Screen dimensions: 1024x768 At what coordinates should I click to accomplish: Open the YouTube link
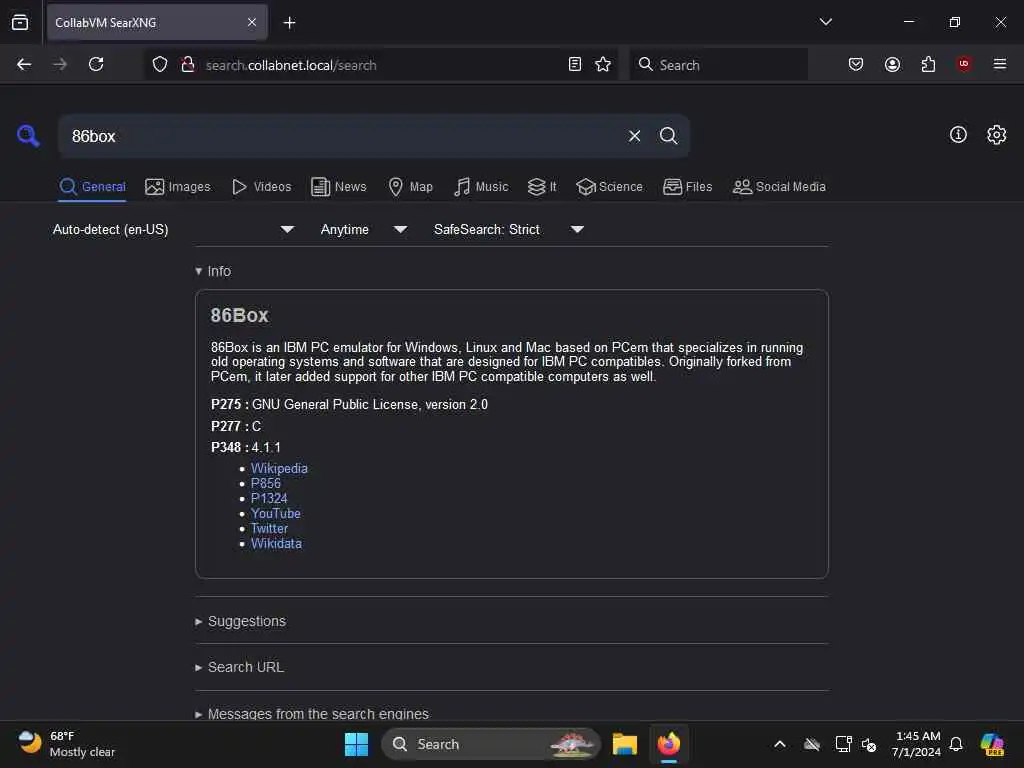pyautogui.click(x=276, y=513)
